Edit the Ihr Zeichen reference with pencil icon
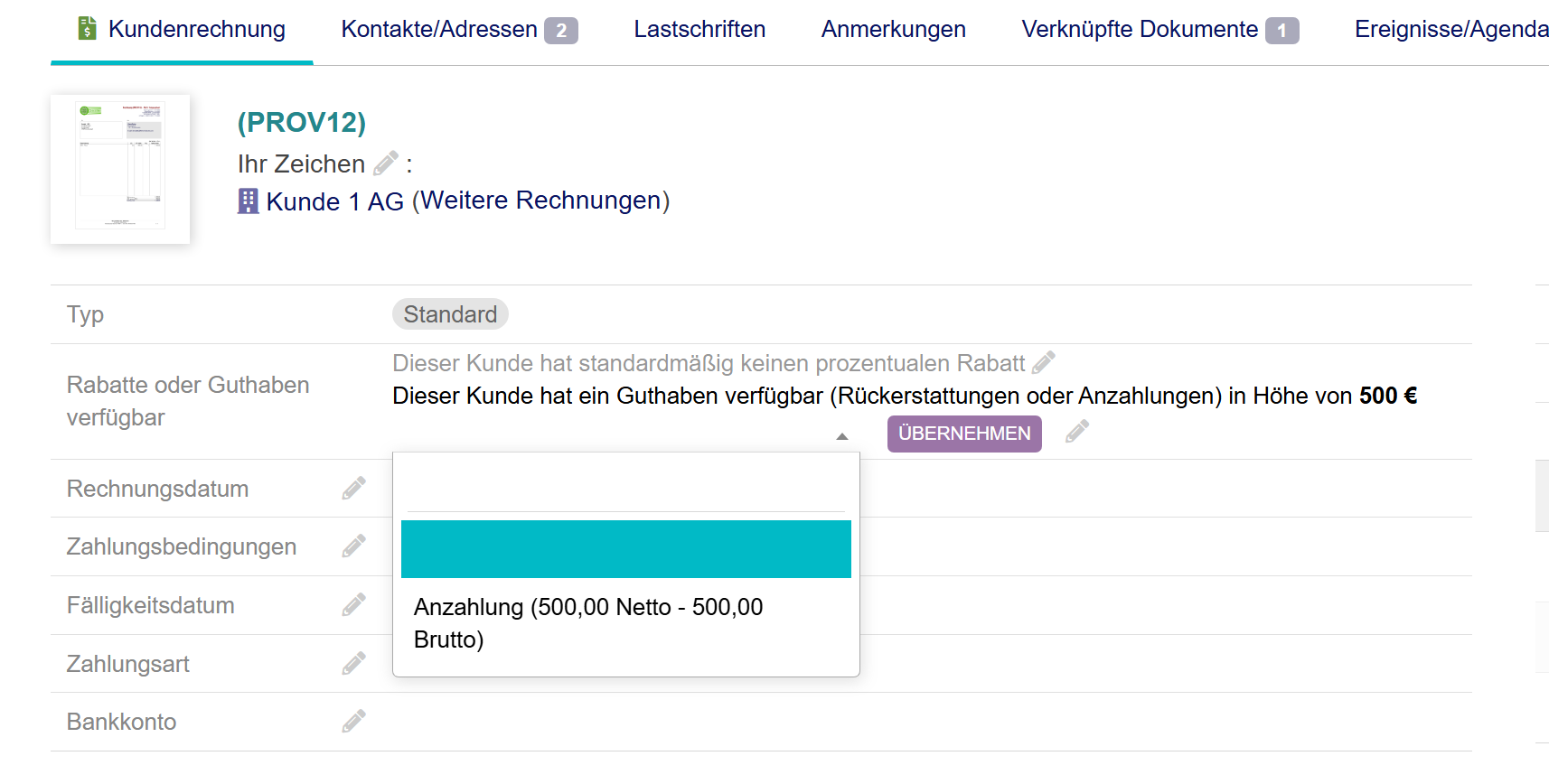This screenshot has height=784, width=1549. pyautogui.click(x=386, y=163)
